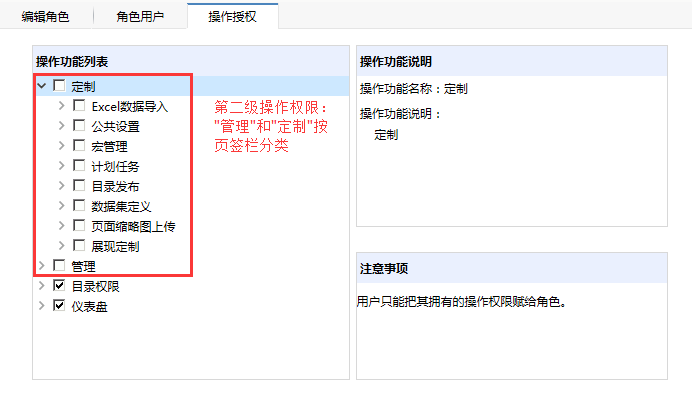Screen dimensions: 692x400
Task: Select the 目录发布 tree item
Action: pyautogui.click(x=116, y=186)
